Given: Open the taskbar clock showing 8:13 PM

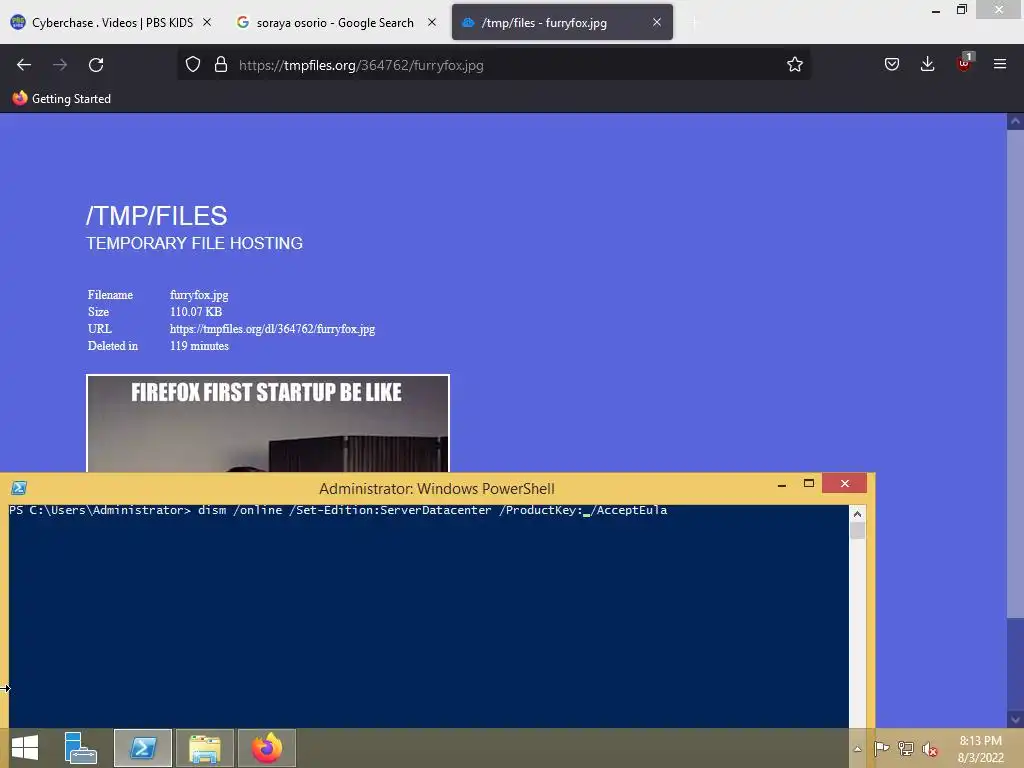Looking at the screenshot, I should pos(980,749).
